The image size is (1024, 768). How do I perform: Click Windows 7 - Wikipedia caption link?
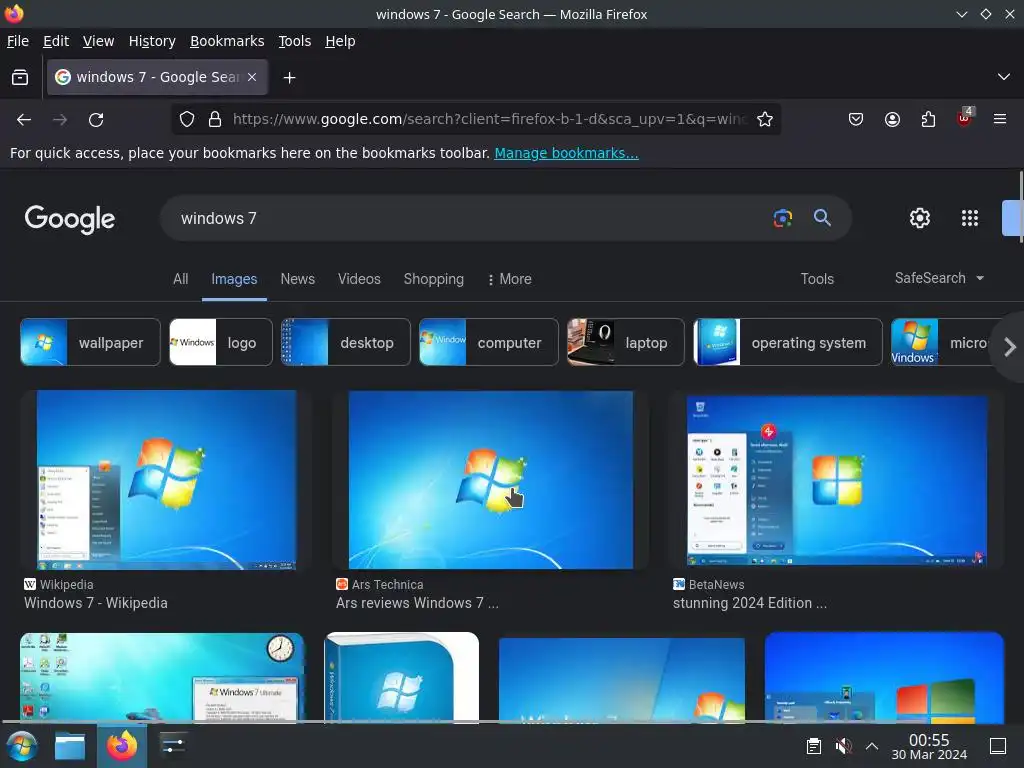click(x=96, y=603)
